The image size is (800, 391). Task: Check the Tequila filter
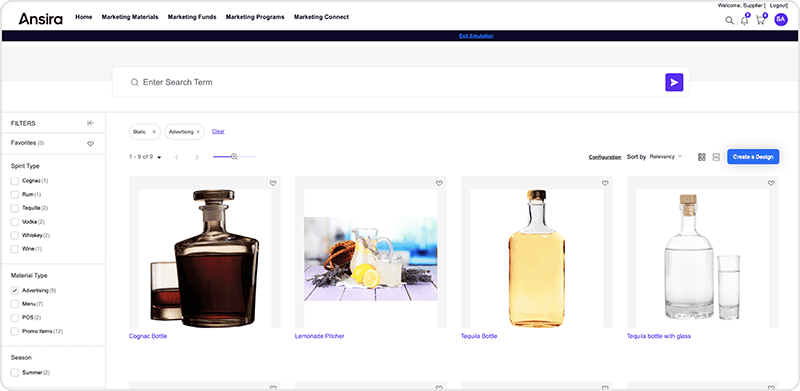15,208
